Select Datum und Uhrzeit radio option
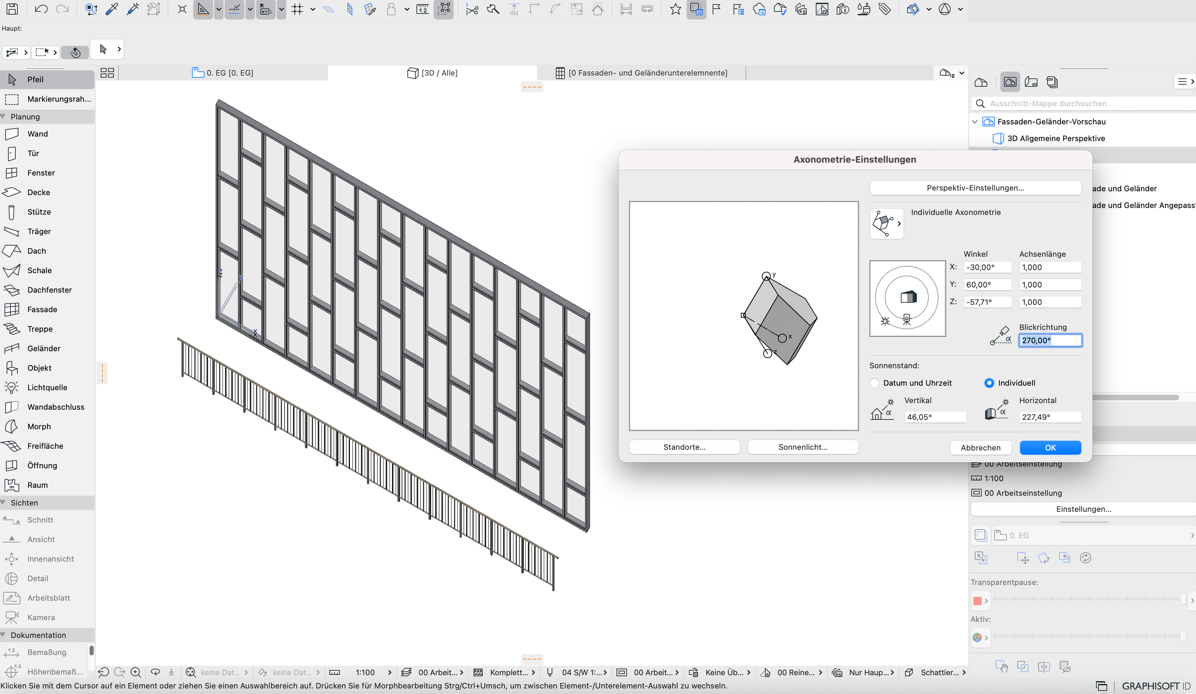 [x=874, y=383]
